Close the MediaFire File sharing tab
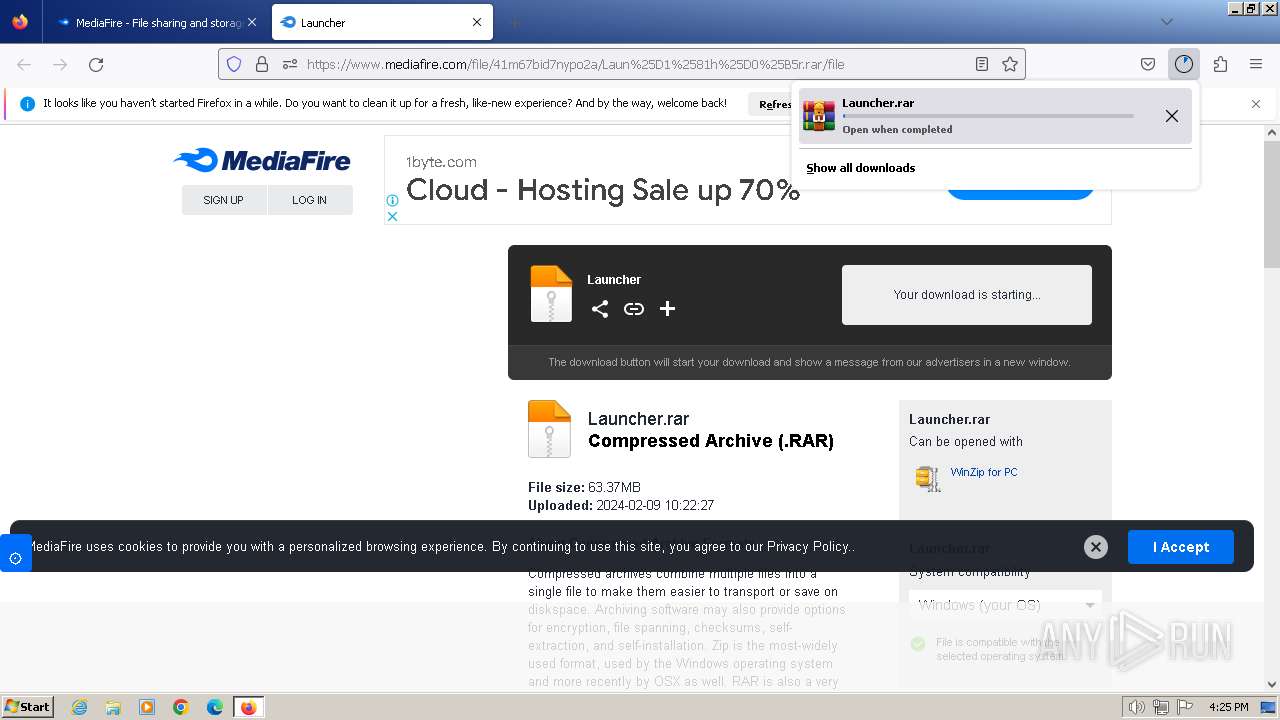 pos(251,22)
